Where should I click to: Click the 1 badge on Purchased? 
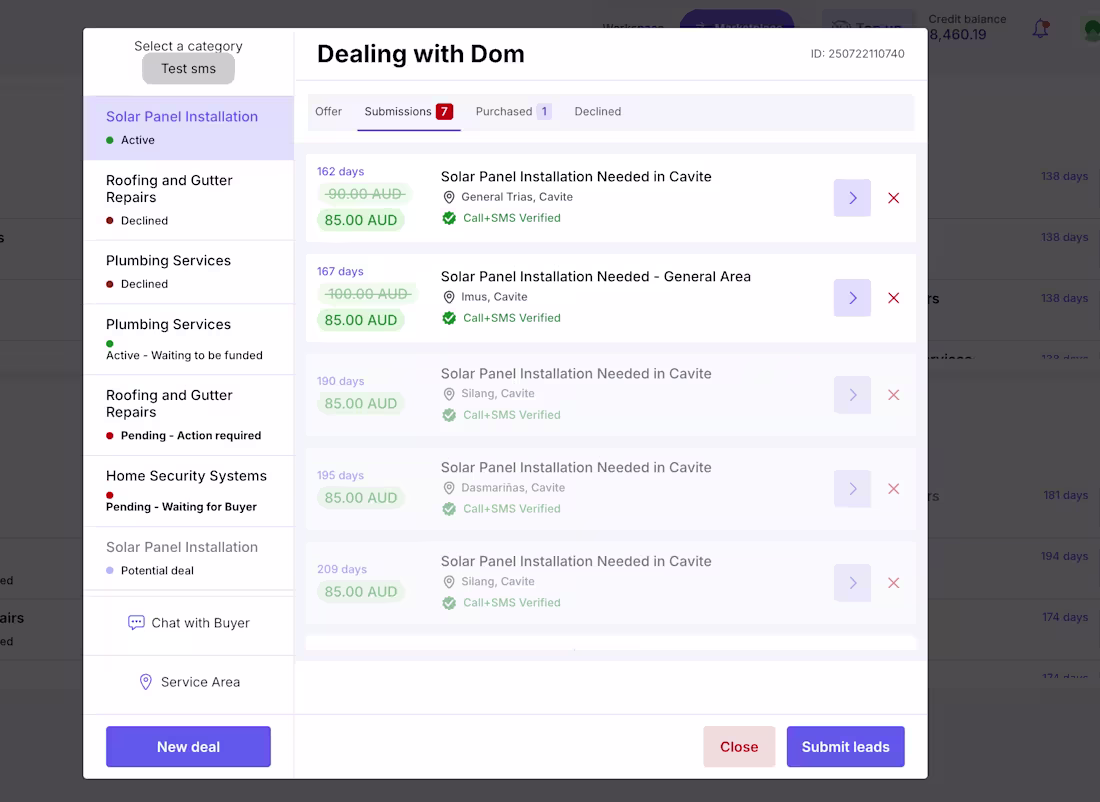[x=544, y=111]
